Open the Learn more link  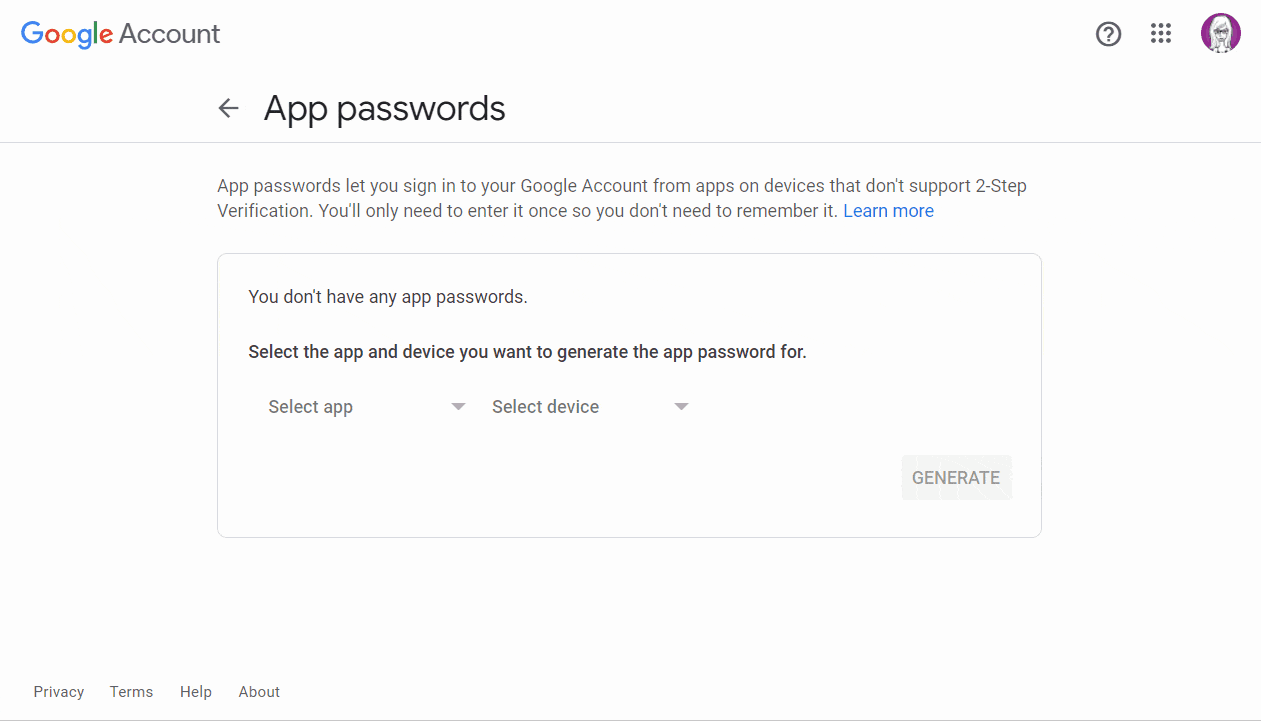coord(888,211)
